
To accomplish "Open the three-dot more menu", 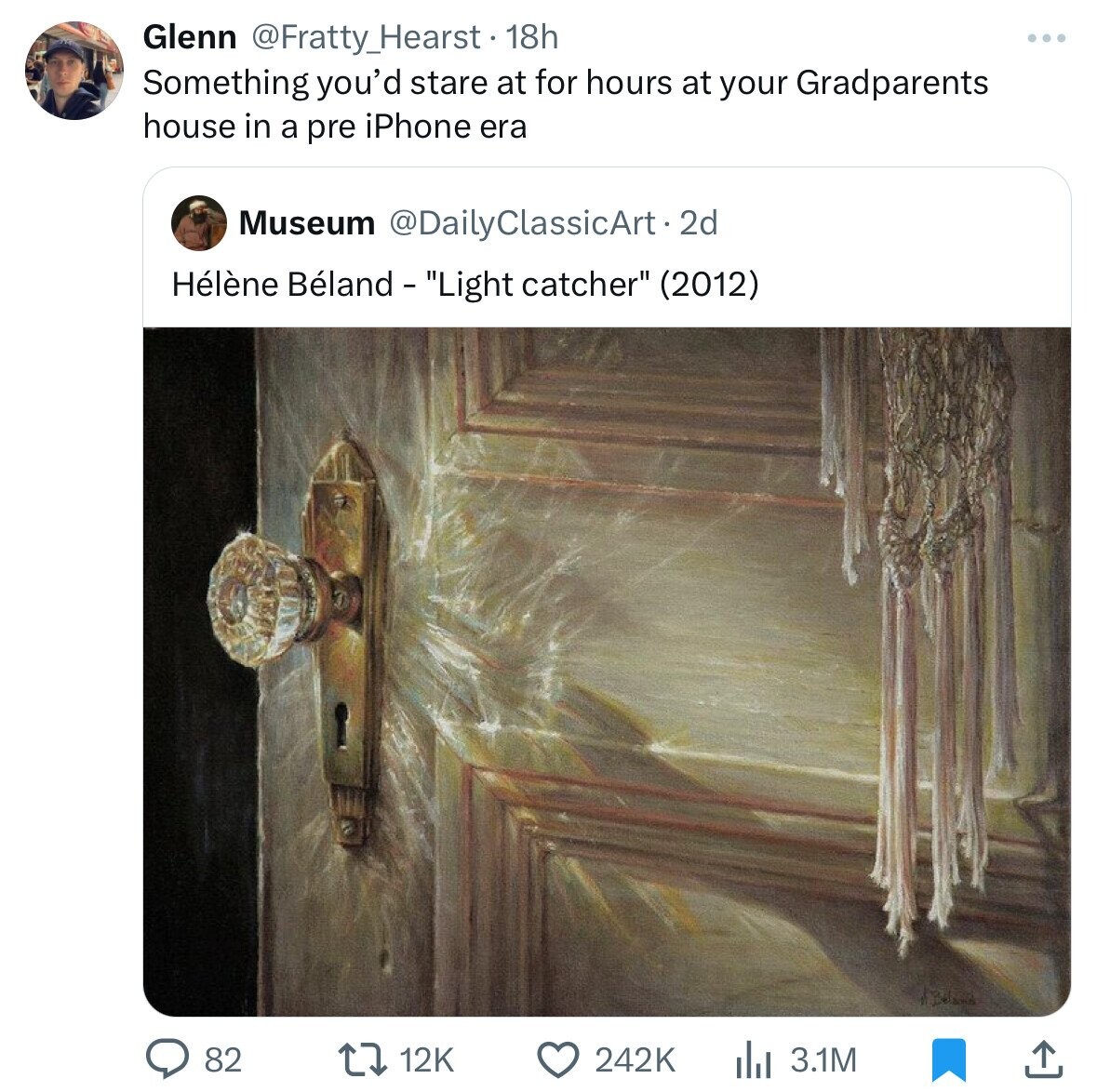I will click(x=1046, y=38).
